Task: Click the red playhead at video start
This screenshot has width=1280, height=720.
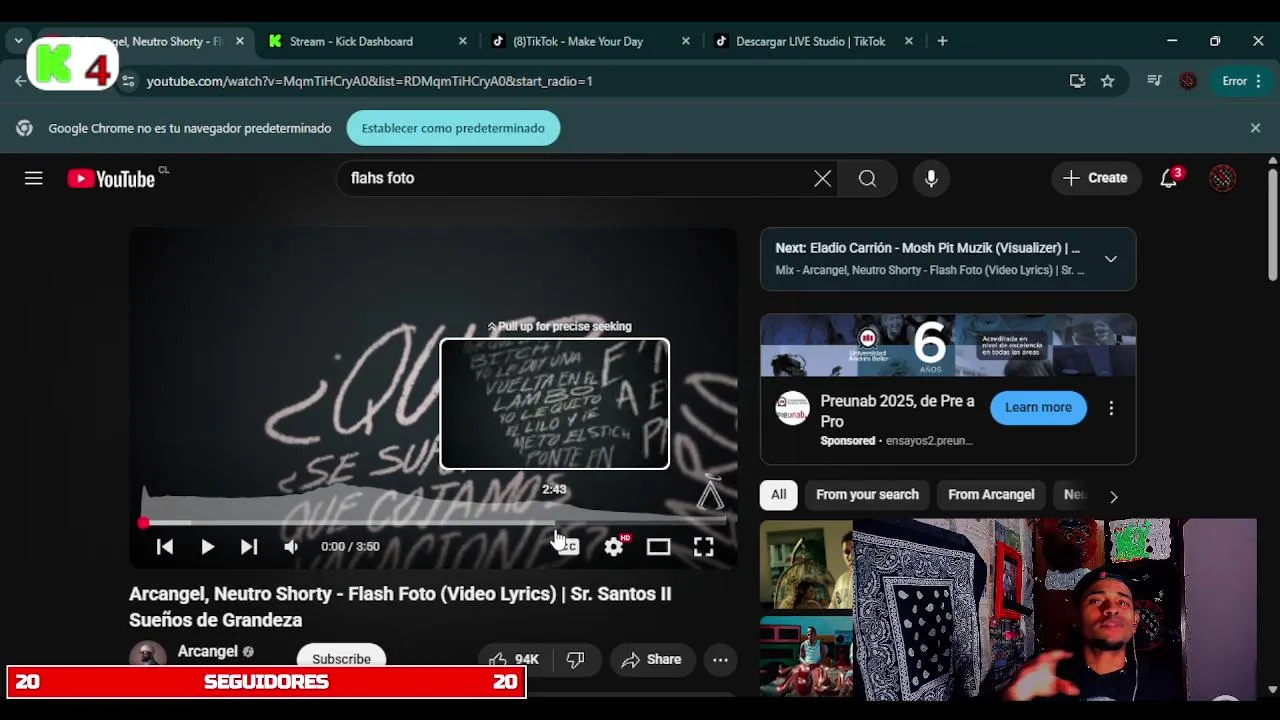Action: [x=143, y=522]
